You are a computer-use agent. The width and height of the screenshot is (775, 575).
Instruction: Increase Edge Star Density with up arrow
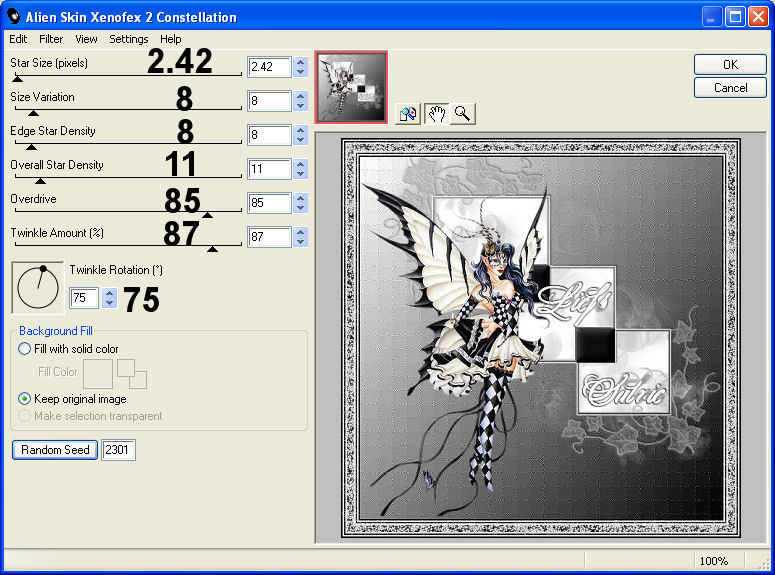tap(301, 131)
